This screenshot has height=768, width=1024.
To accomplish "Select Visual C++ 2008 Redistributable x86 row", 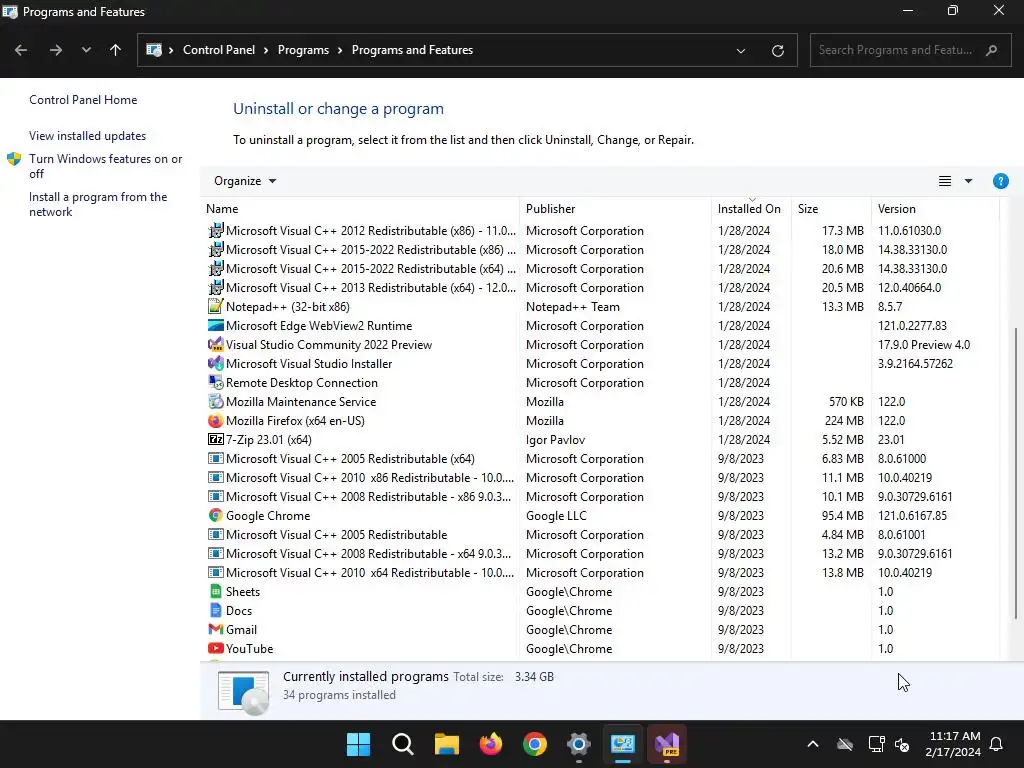I will [x=601, y=496].
